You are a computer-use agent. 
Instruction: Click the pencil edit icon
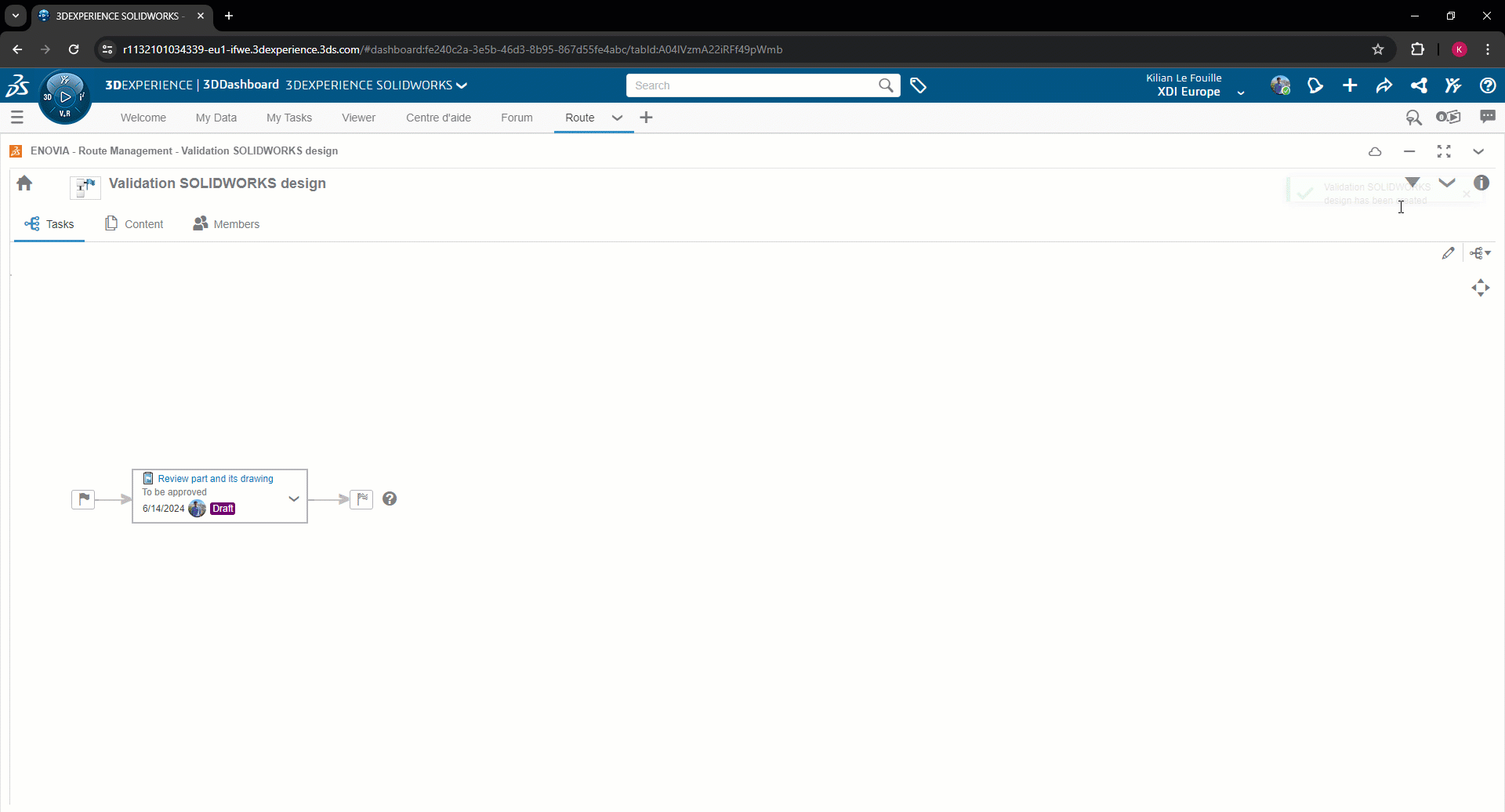1448,253
